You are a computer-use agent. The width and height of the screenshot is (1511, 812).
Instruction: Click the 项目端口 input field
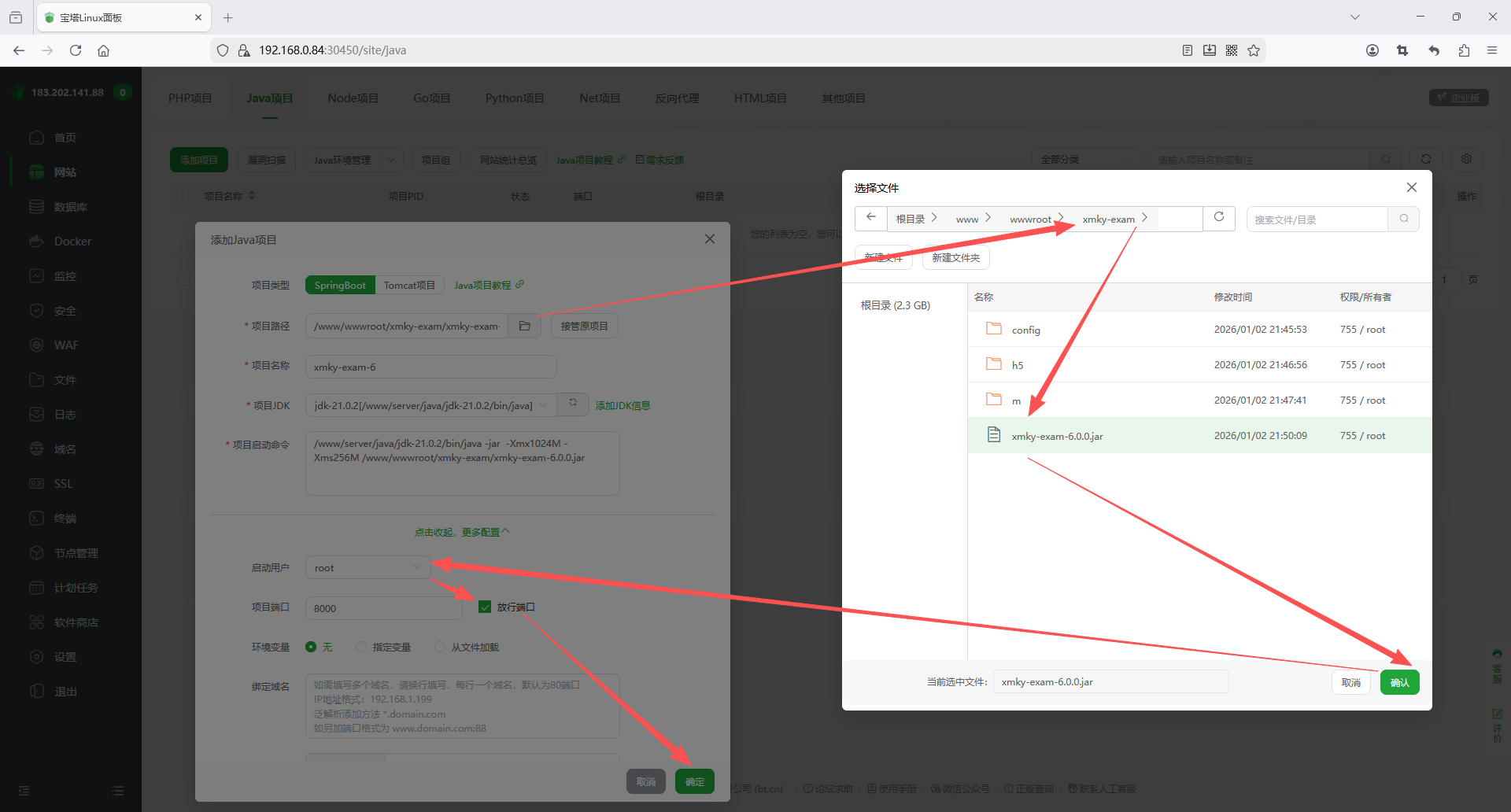point(383,608)
